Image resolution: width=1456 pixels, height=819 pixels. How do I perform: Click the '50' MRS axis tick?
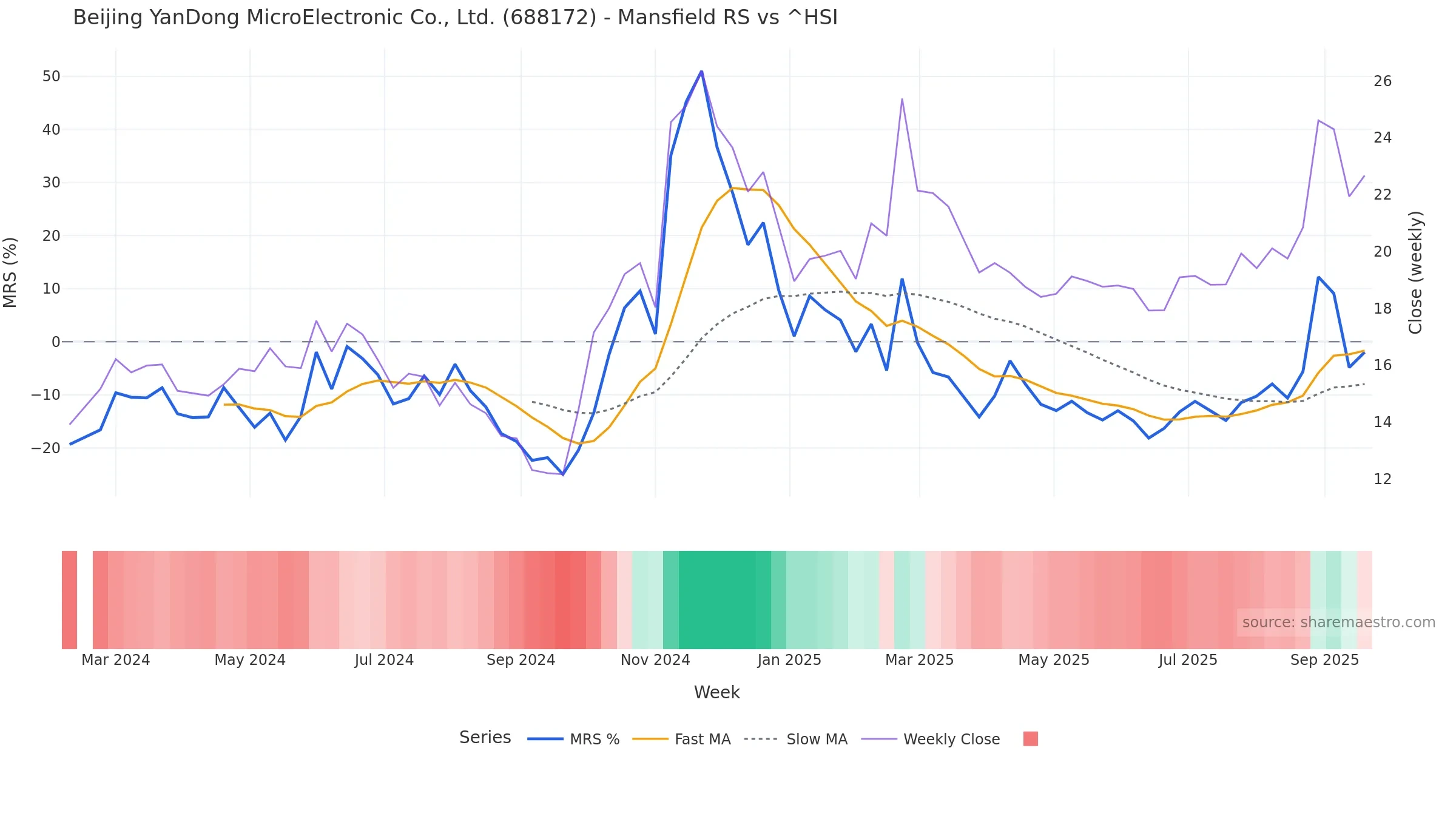pyautogui.click(x=52, y=76)
